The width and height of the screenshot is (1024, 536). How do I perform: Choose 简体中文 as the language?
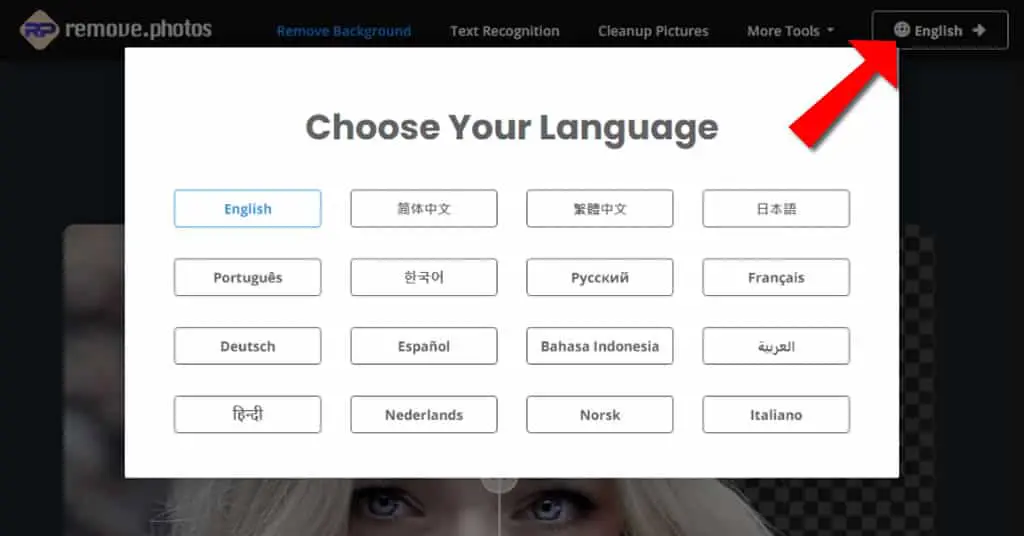(424, 209)
